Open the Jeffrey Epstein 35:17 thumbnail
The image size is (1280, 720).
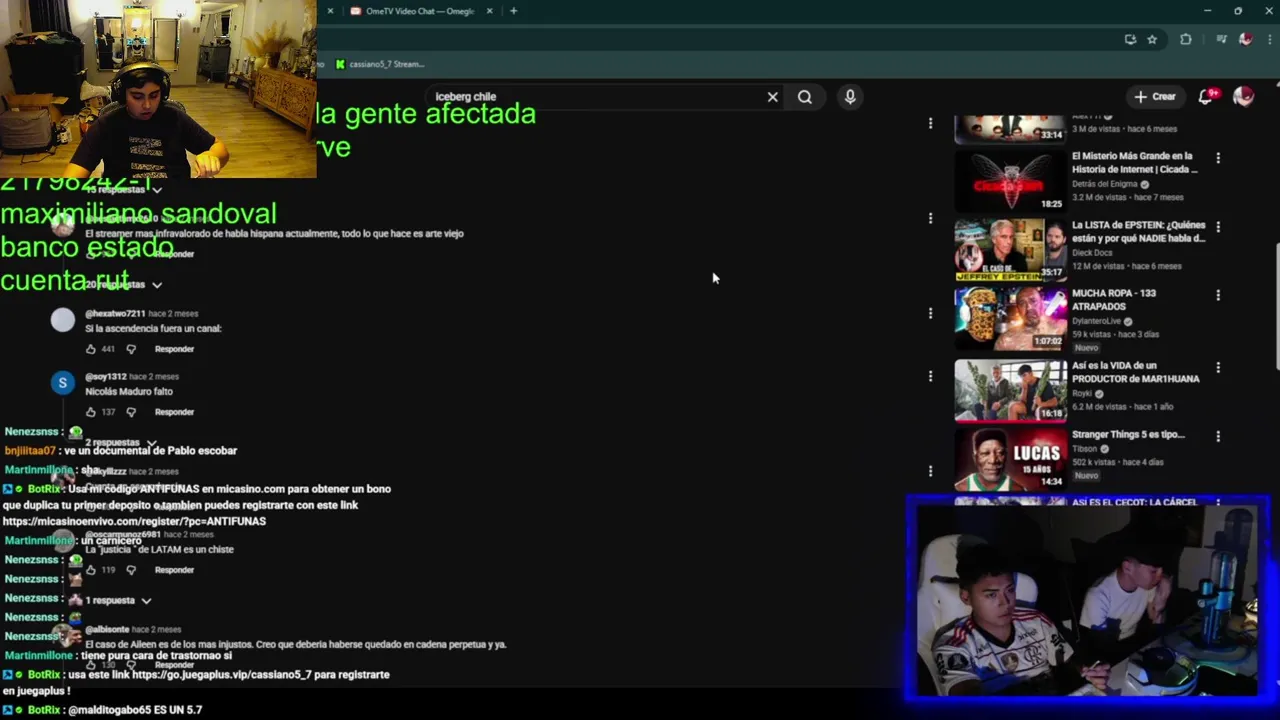point(1010,249)
